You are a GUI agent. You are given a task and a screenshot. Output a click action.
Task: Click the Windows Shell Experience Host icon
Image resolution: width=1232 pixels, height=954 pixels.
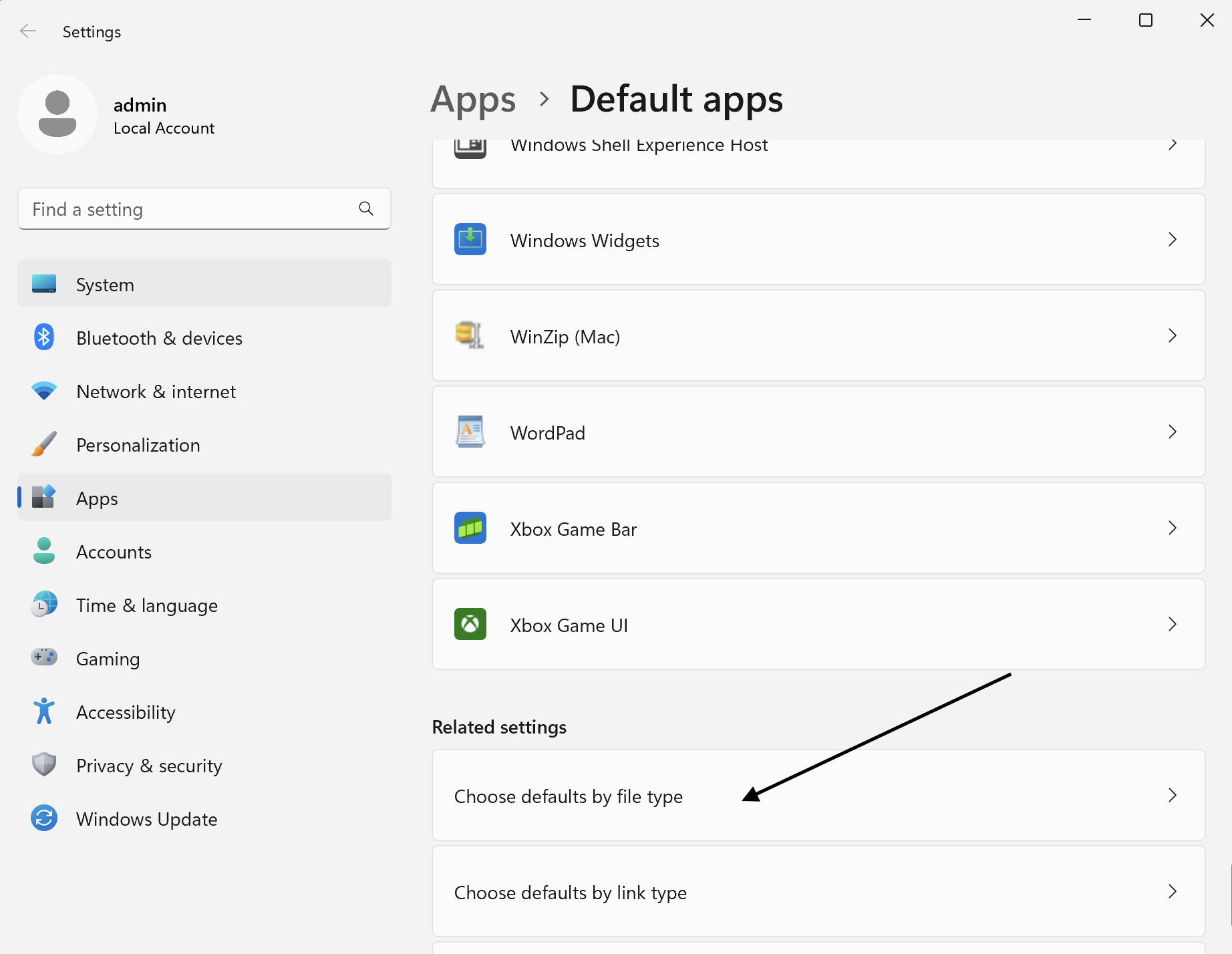(470, 148)
